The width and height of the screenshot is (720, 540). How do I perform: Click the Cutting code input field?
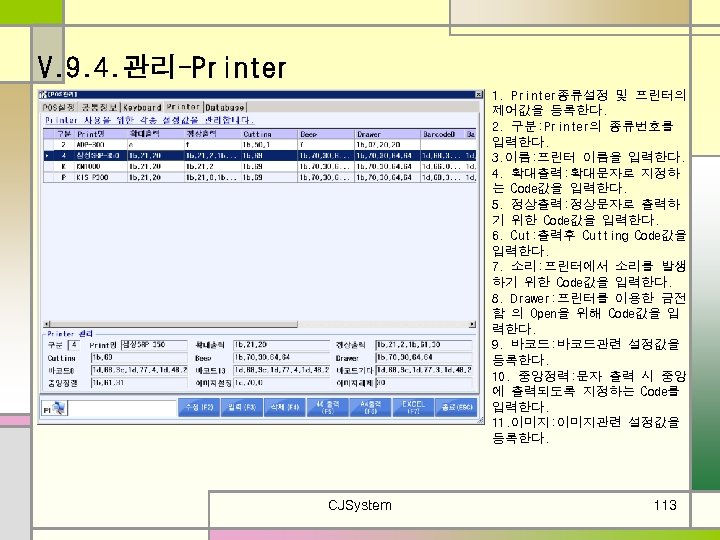139,357
